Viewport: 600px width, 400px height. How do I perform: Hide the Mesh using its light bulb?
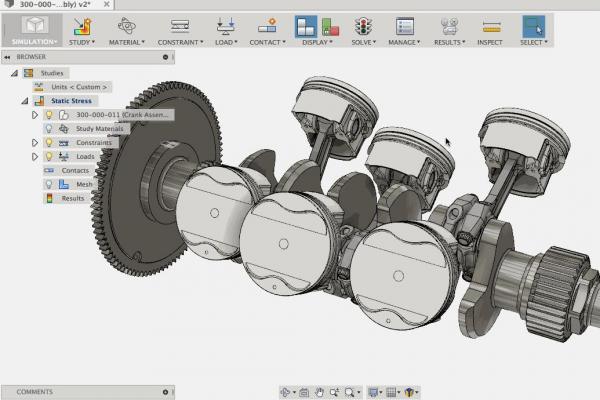click(x=49, y=185)
